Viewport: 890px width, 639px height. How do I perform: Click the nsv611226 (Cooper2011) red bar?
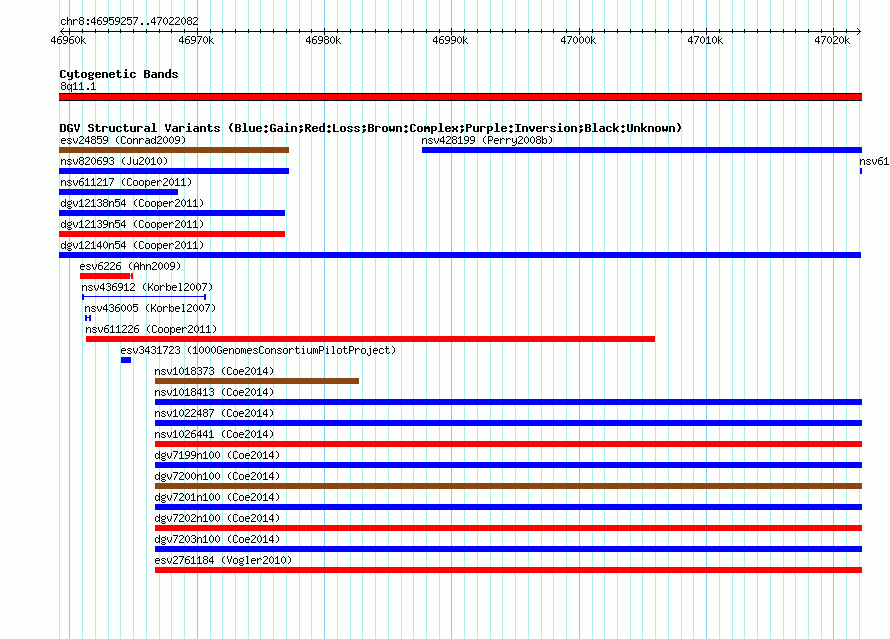(x=370, y=339)
